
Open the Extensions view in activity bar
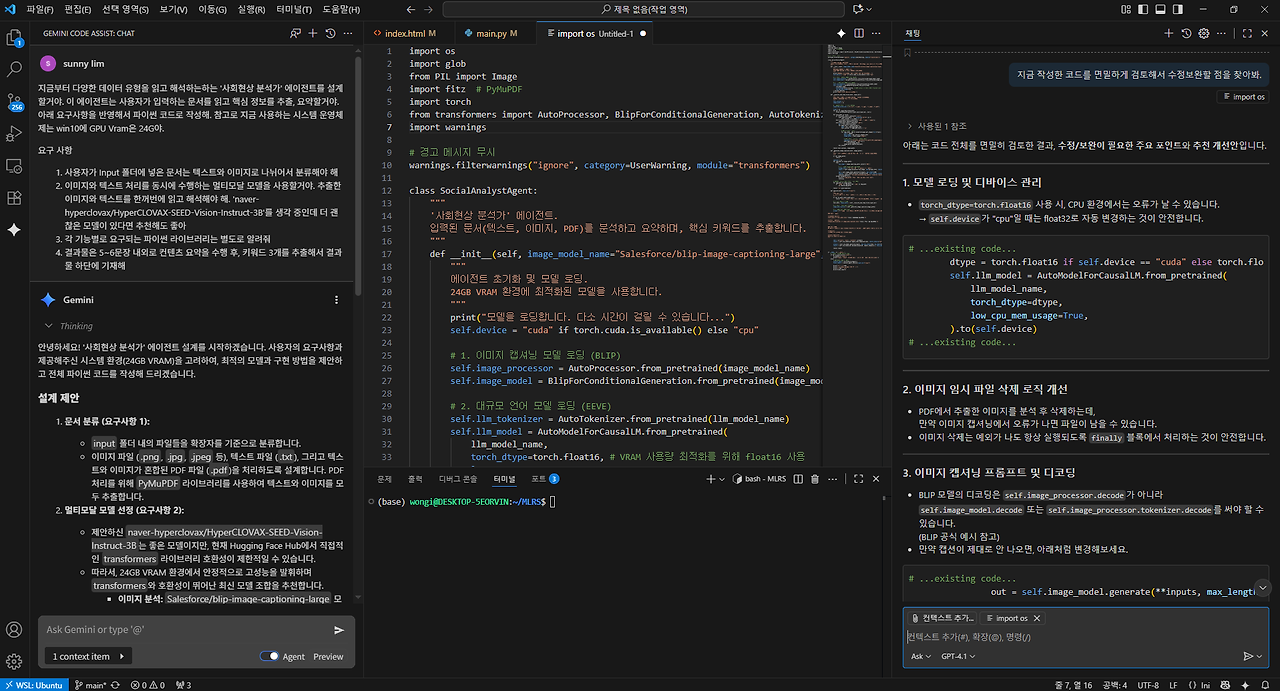pyautogui.click(x=14, y=198)
